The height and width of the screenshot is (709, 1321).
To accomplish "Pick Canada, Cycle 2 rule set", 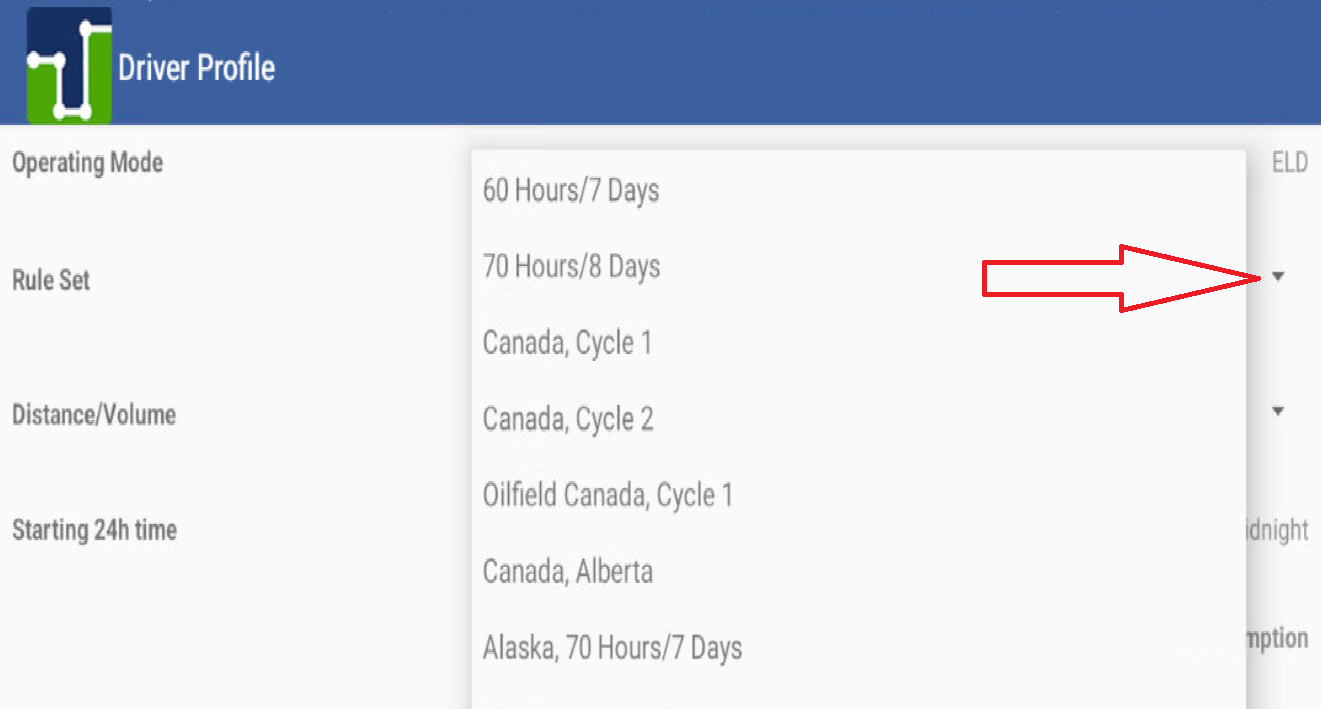I will tap(568, 419).
